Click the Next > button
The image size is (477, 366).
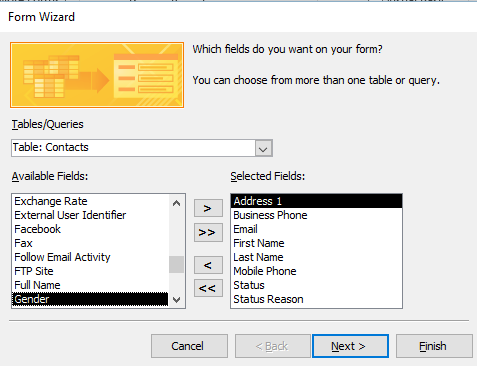(x=350, y=346)
